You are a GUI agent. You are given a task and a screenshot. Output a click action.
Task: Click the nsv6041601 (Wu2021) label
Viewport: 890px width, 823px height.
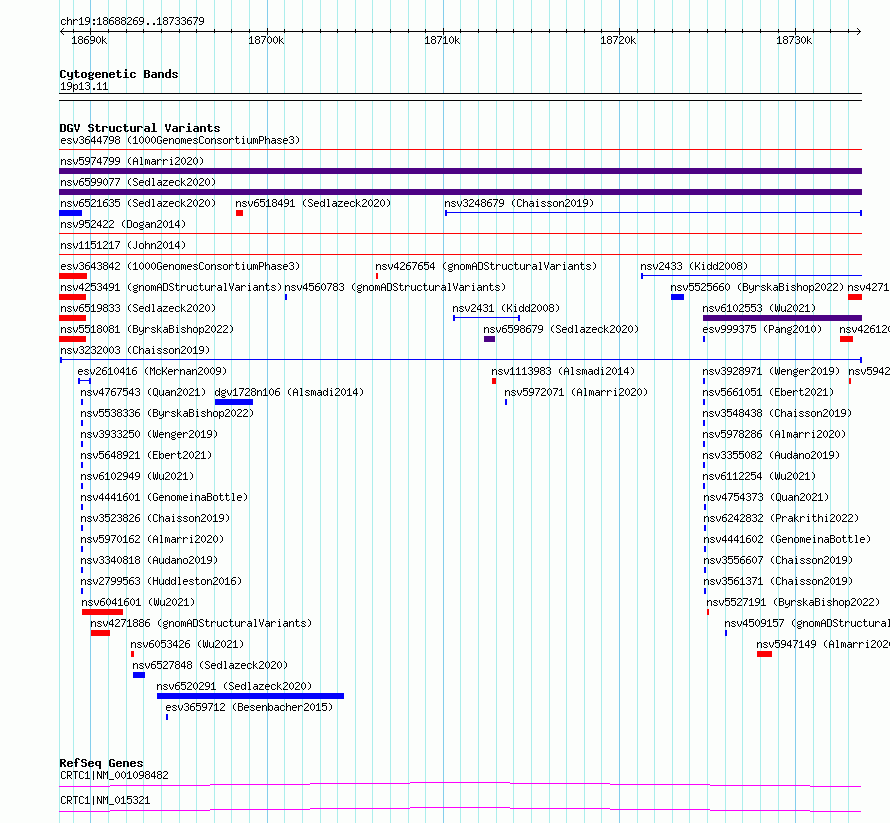(x=138, y=602)
